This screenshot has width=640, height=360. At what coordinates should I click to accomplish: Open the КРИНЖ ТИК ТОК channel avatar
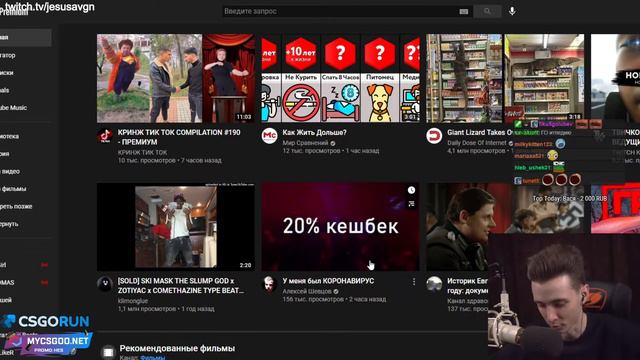(105, 136)
